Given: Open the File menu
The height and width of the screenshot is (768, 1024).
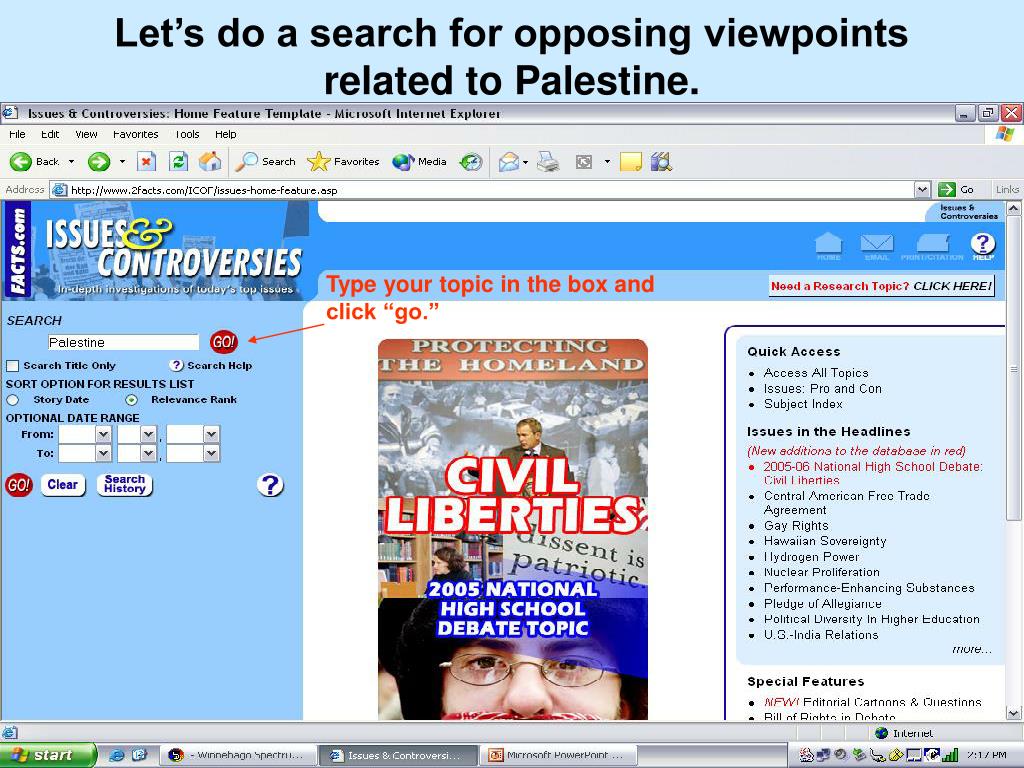Looking at the screenshot, I should click(18, 135).
